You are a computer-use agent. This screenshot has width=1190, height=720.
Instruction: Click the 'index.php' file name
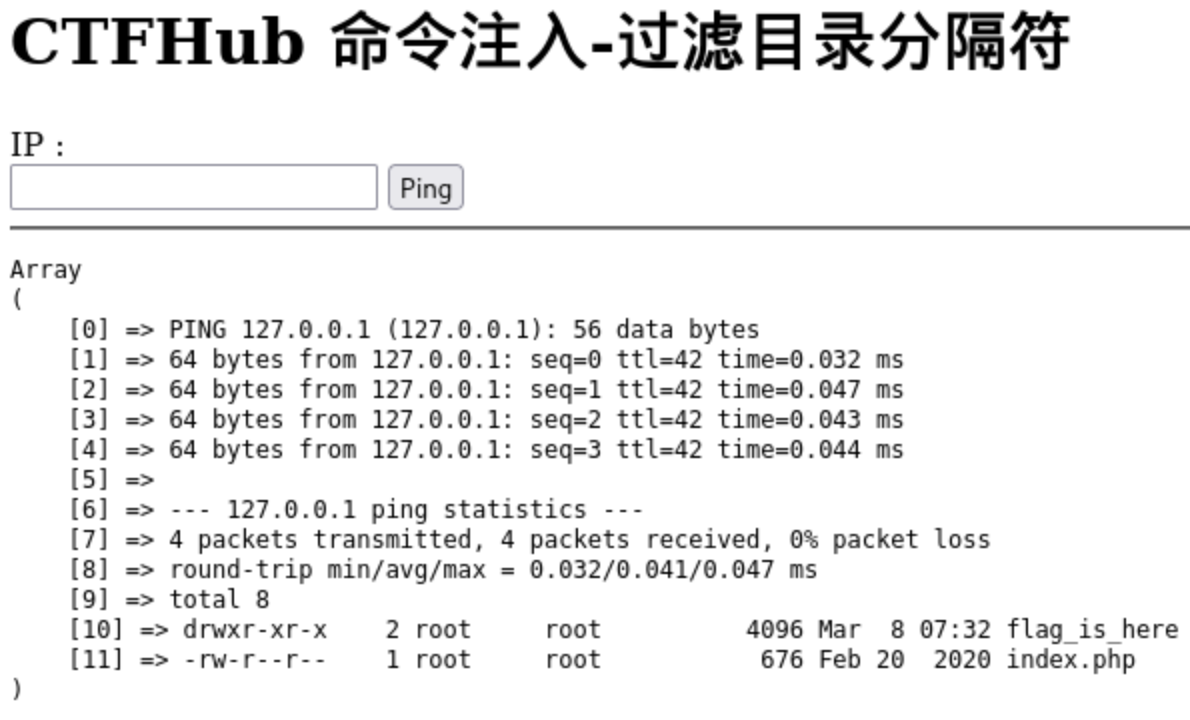coord(1070,660)
